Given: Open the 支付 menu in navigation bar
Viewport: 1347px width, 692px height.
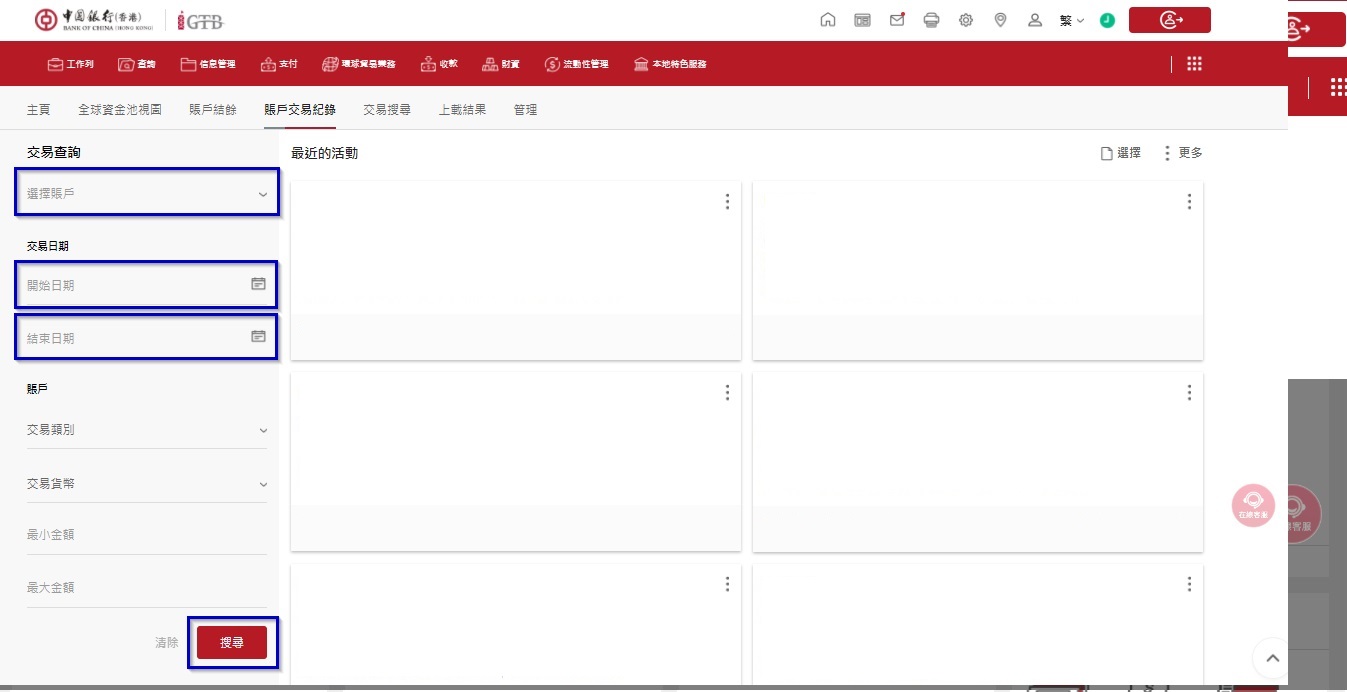Looking at the screenshot, I should (x=279, y=64).
